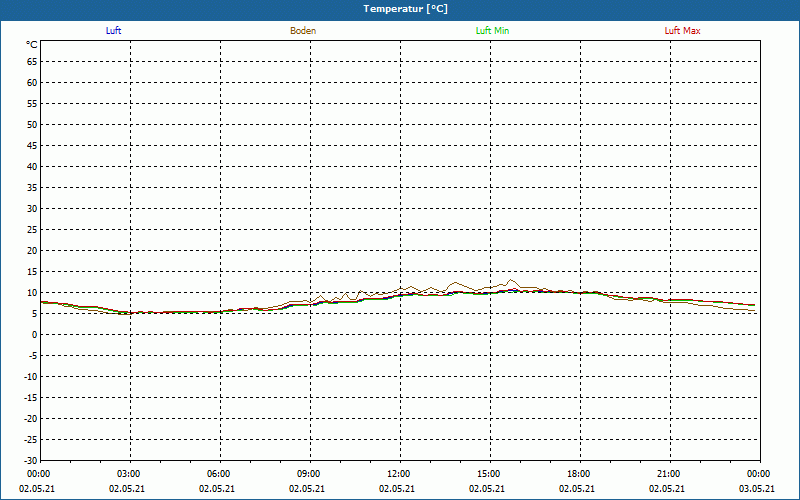Click the 21:00 time axis label
The width and height of the screenshot is (800, 500).
pos(668,474)
